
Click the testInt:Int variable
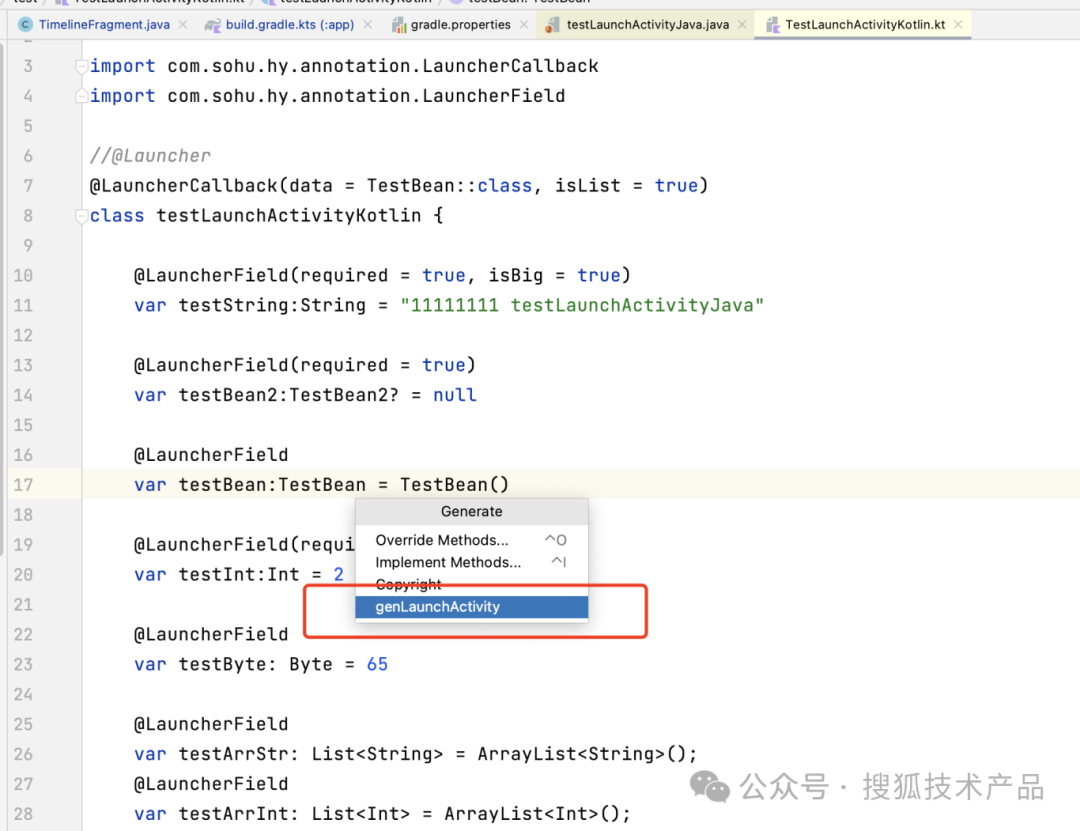[x=239, y=575]
